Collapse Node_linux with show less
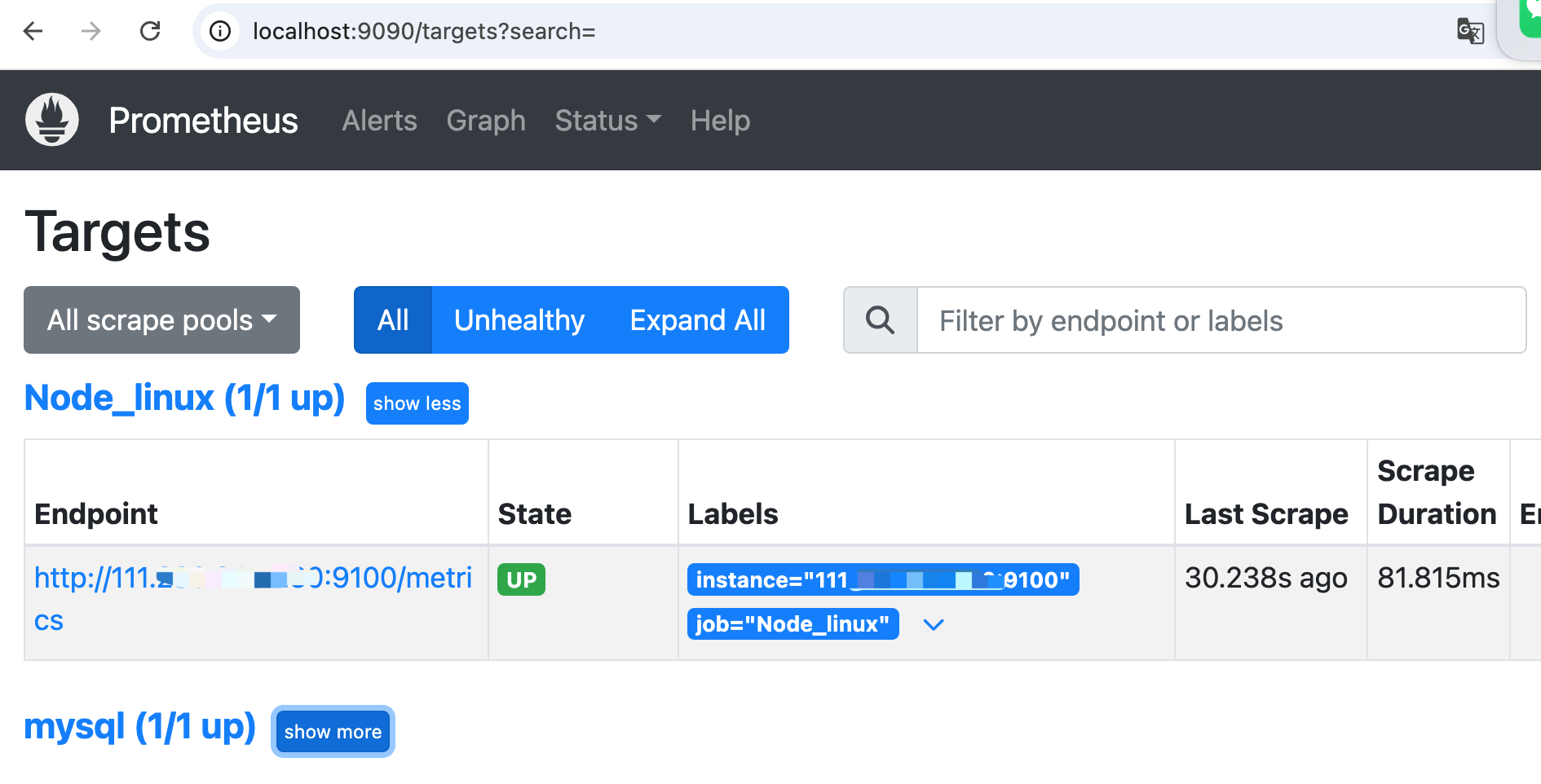Viewport: 1541px width, 784px height. pos(417,403)
